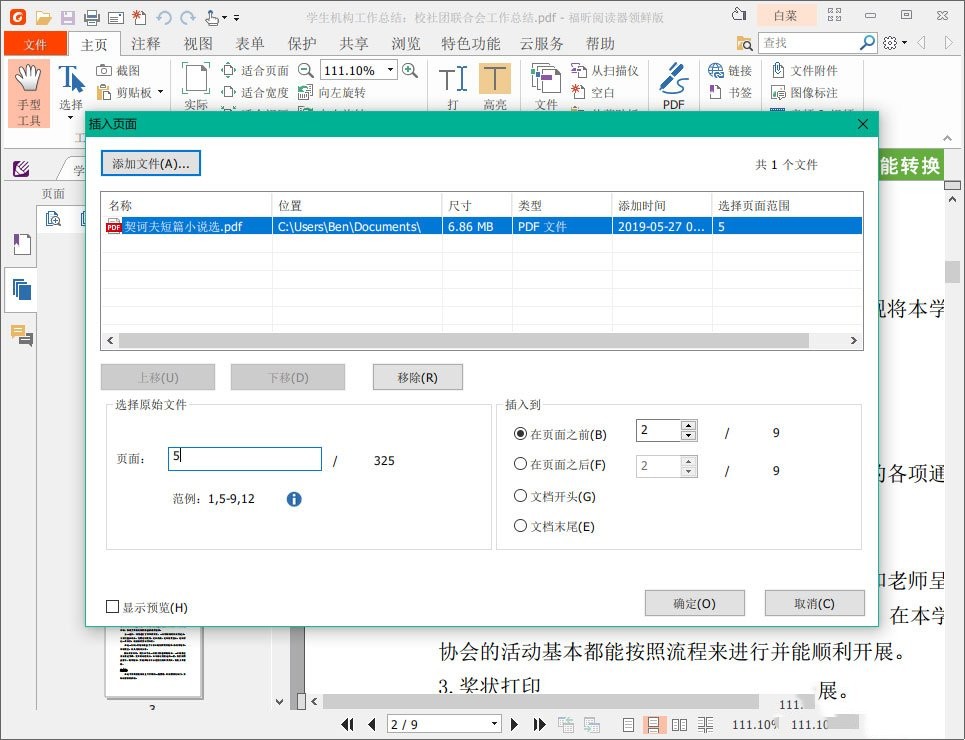Open the zoom percentage dropdown
Viewport: 965px width, 740px height.
click(390, 70)
